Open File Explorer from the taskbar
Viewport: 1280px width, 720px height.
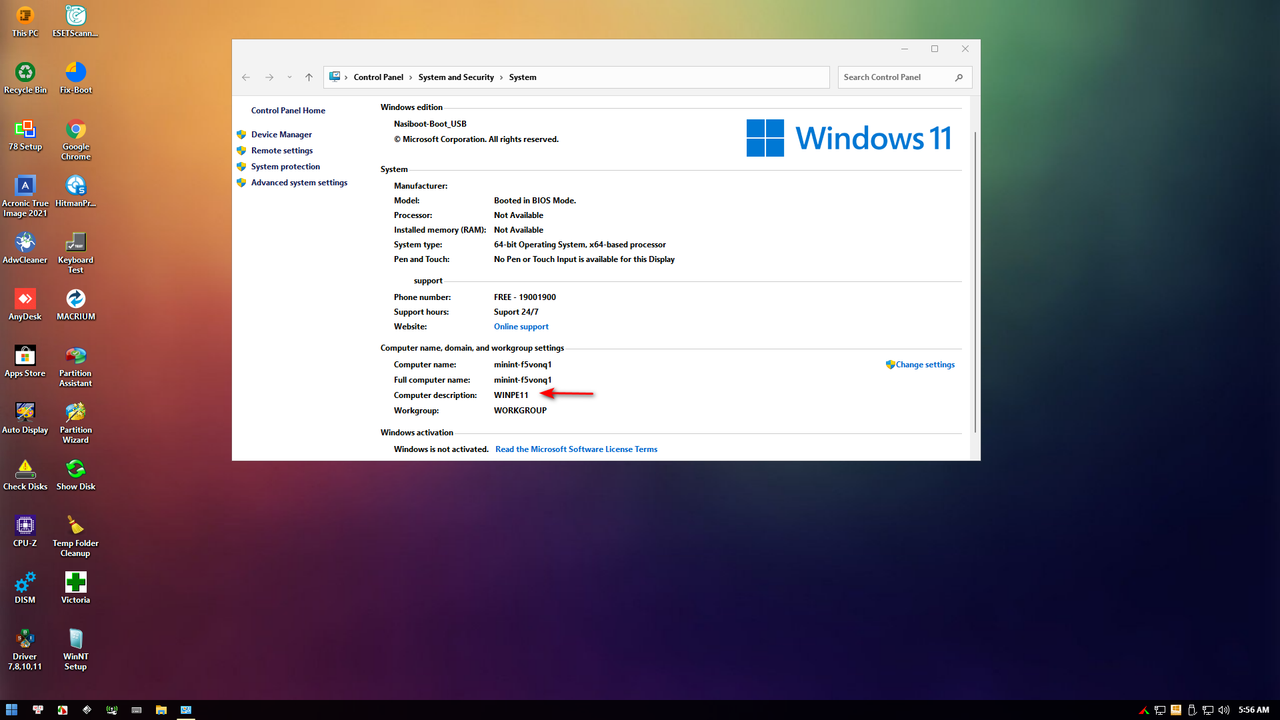161,710
